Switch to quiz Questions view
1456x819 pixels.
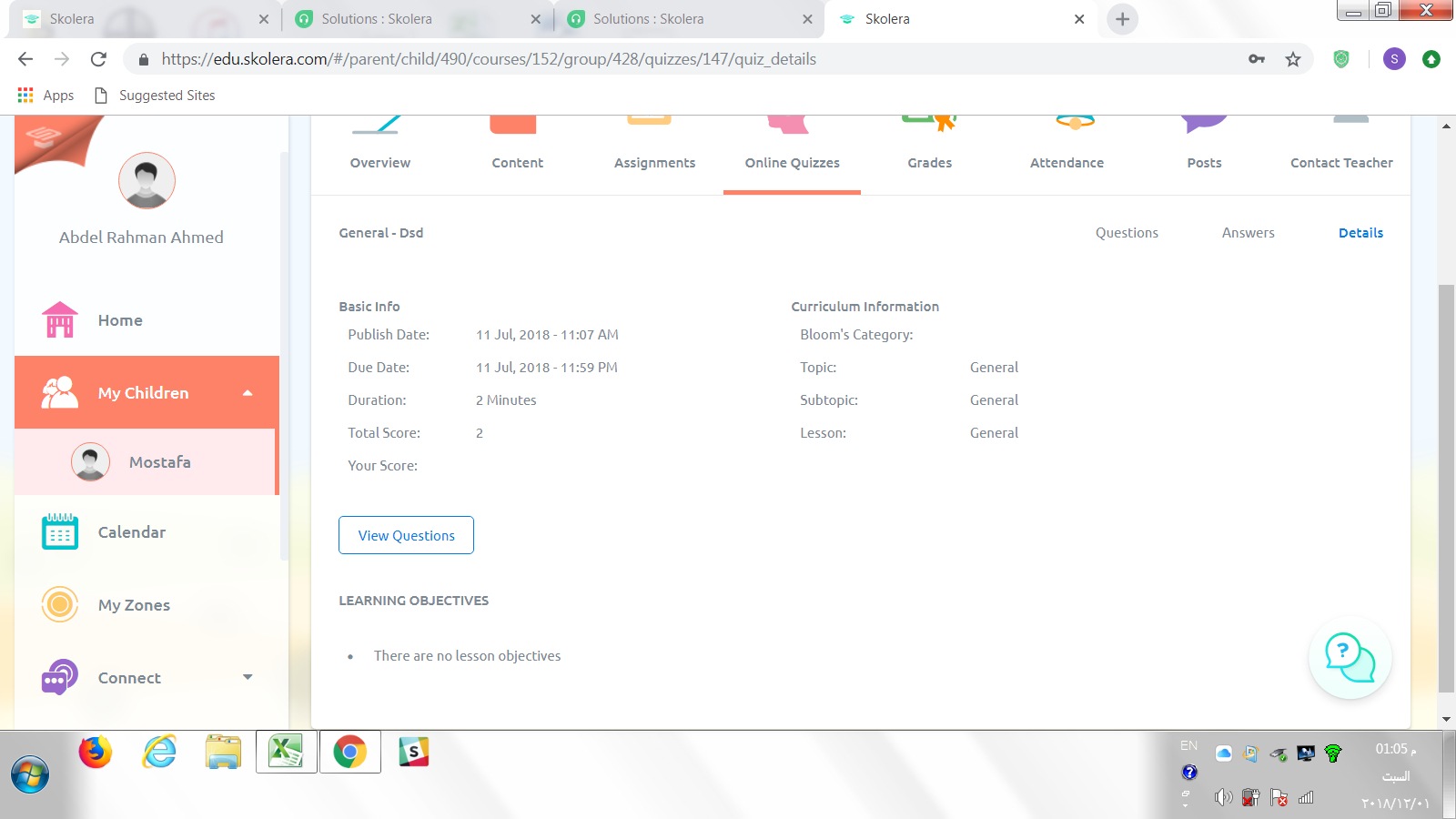tap(1127, 233)
